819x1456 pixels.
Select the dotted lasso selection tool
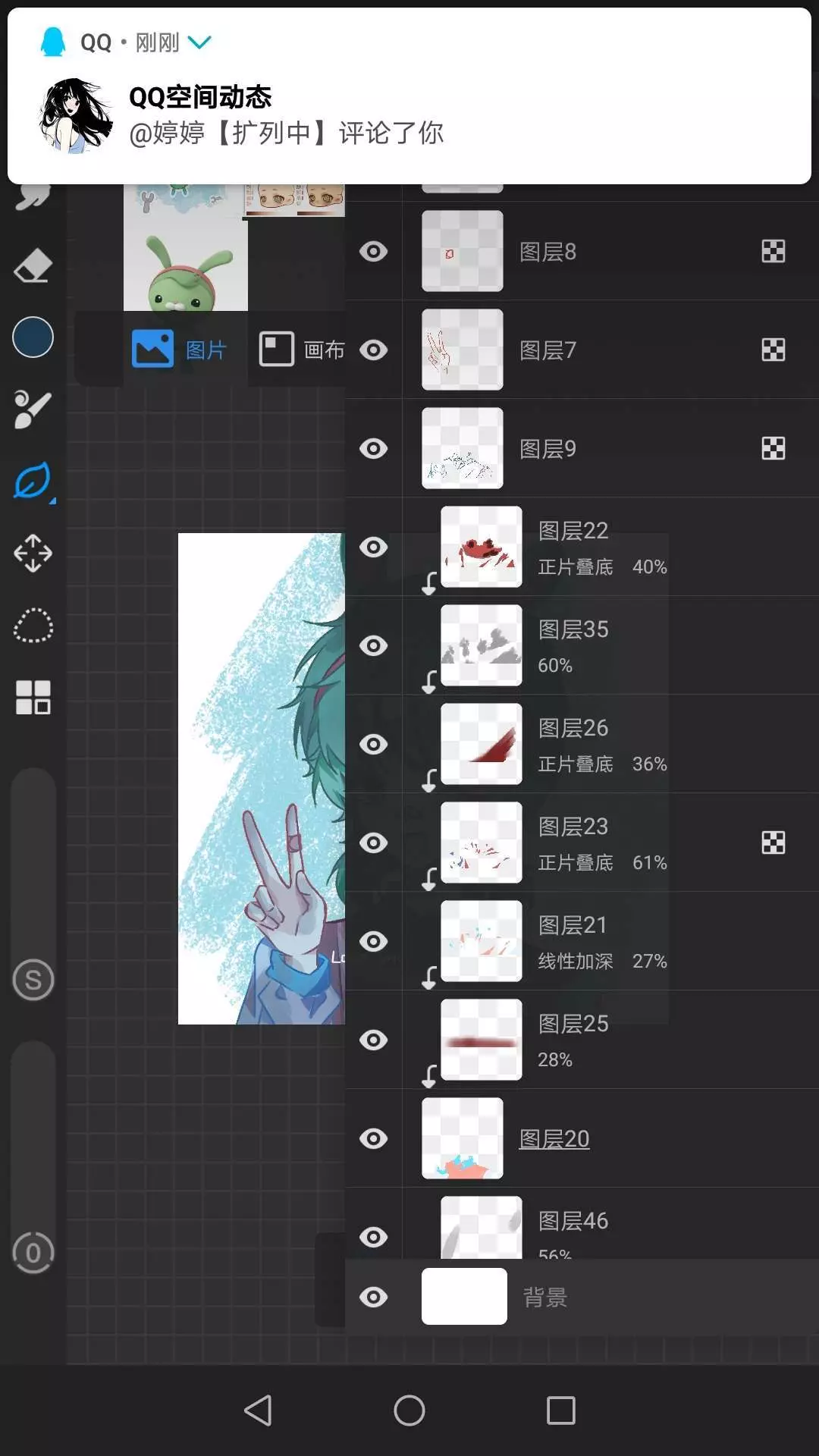click(x=33, y=626)
